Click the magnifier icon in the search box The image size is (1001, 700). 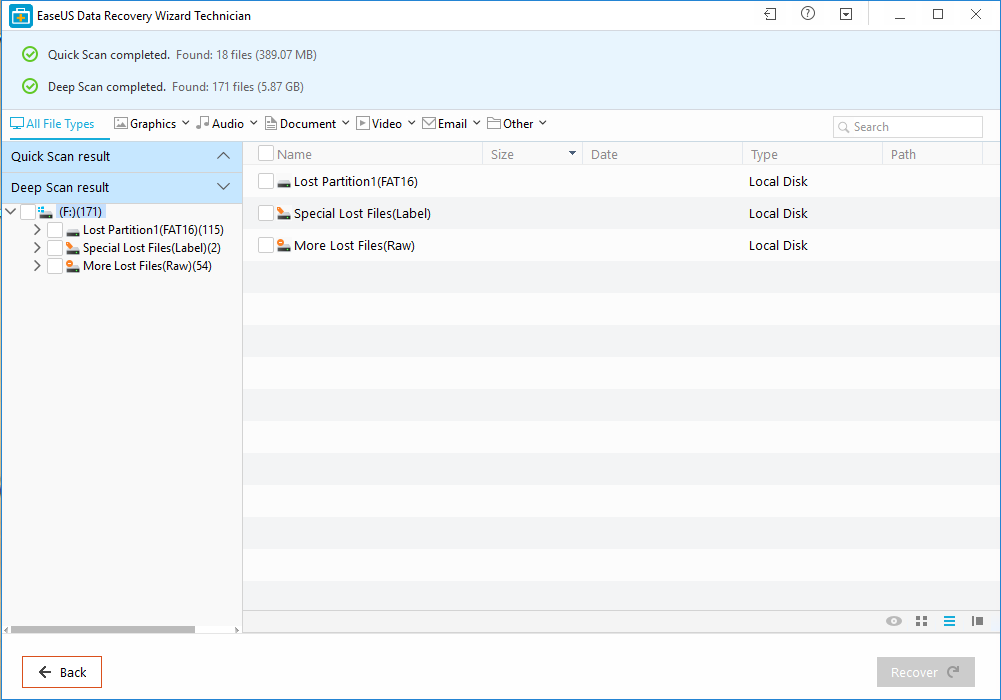(x=843, y=126)
